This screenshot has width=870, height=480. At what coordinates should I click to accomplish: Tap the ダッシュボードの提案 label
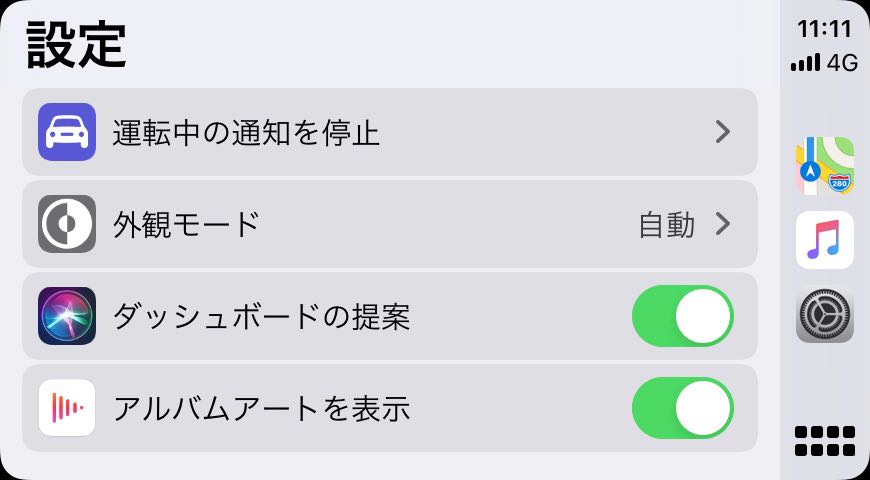261,317
